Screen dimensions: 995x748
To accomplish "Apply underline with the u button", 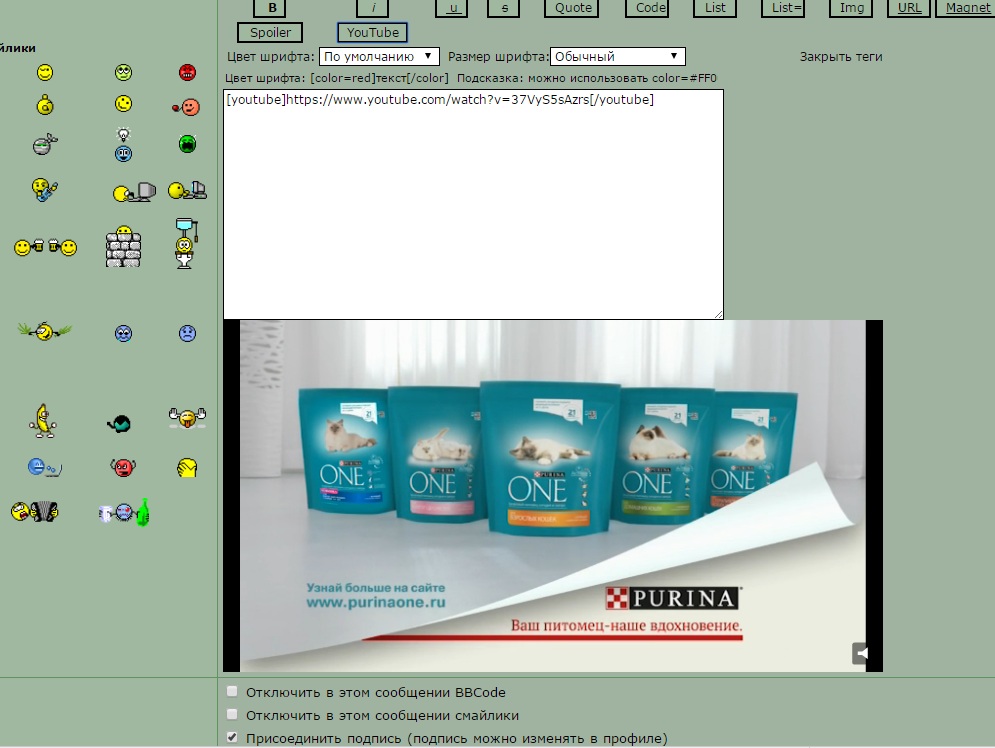I will click(x=452, y=8).
